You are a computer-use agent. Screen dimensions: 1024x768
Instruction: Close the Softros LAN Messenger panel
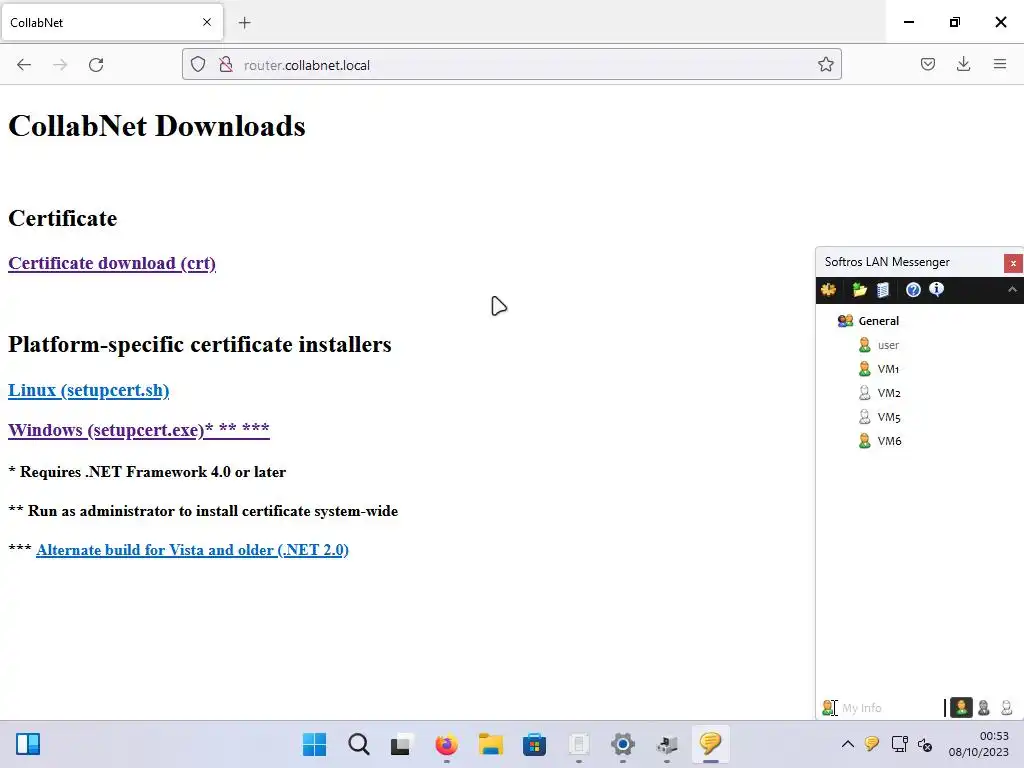tap(1013, 263)
